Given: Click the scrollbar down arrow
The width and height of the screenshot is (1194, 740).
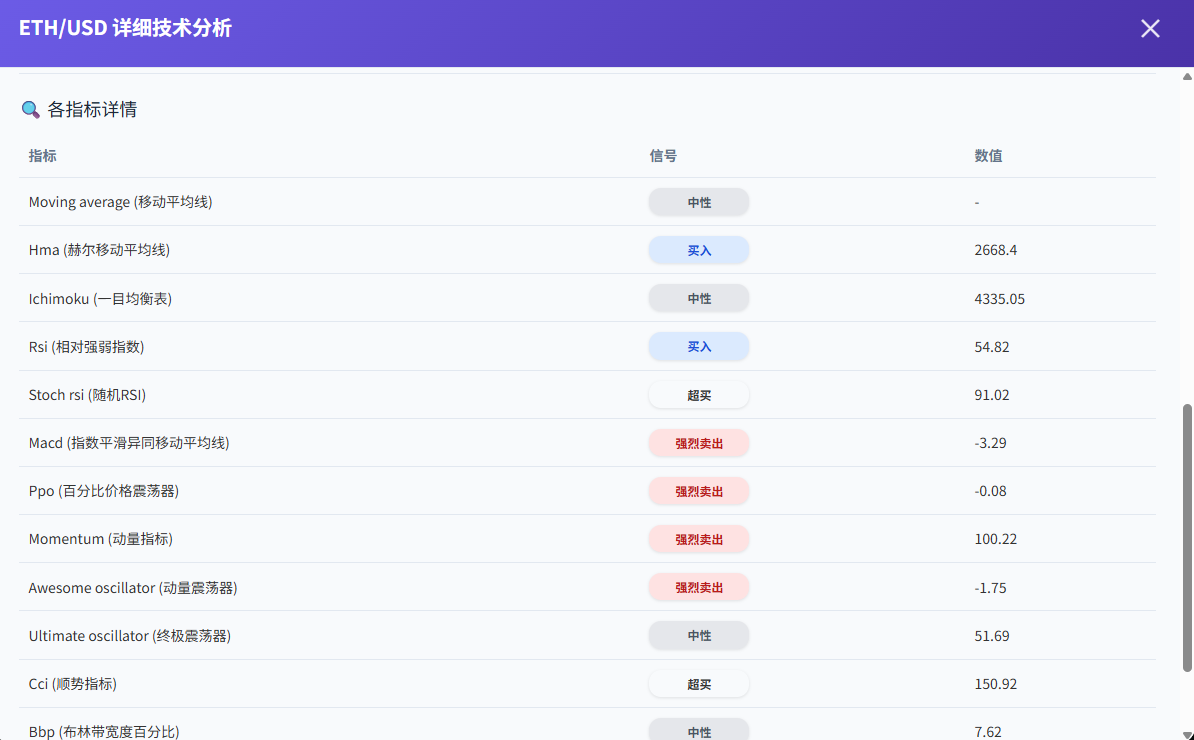Looking at the screenshot, I should (x=1187, y=733).
